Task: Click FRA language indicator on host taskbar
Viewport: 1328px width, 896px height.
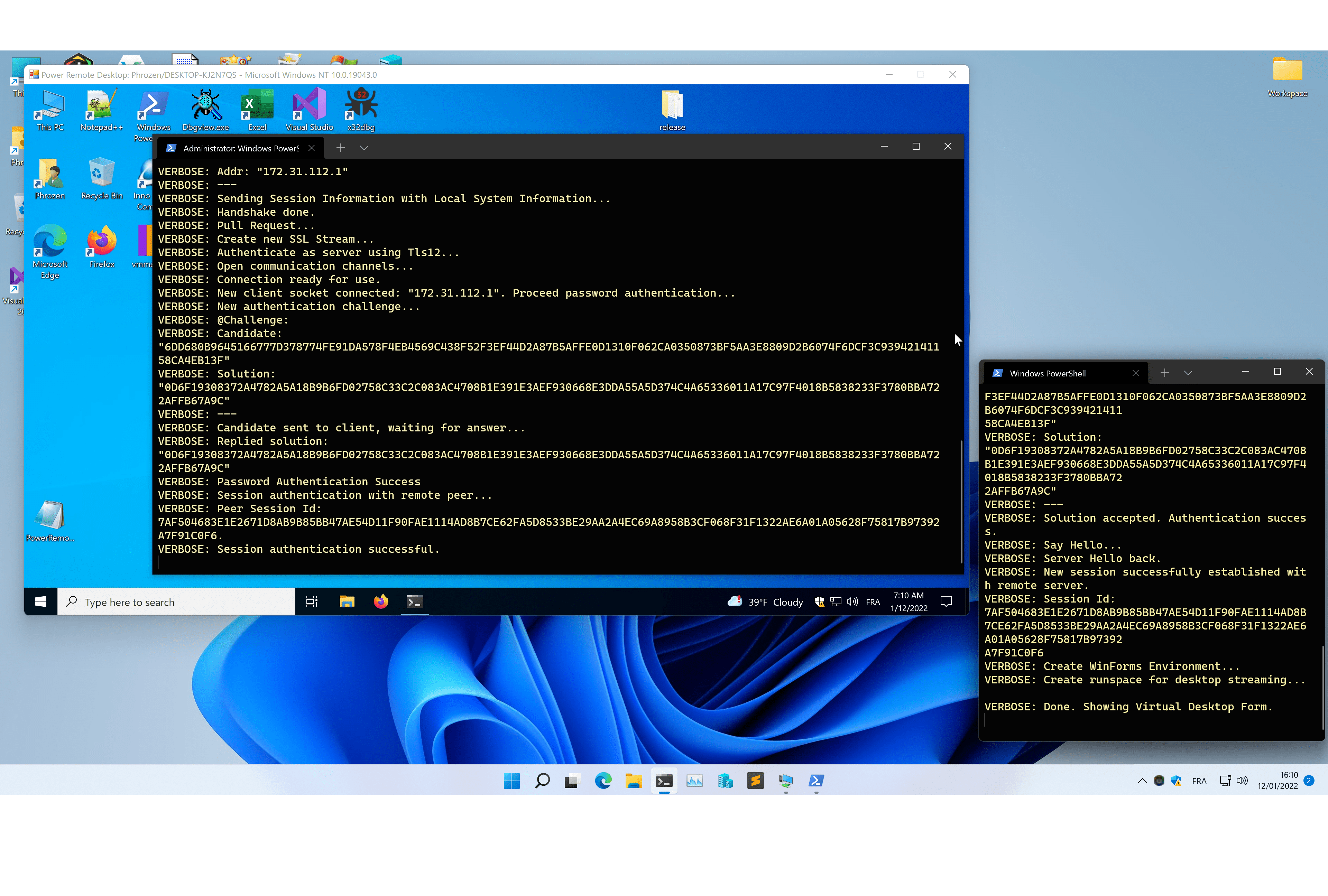Action: point(1199,781)
